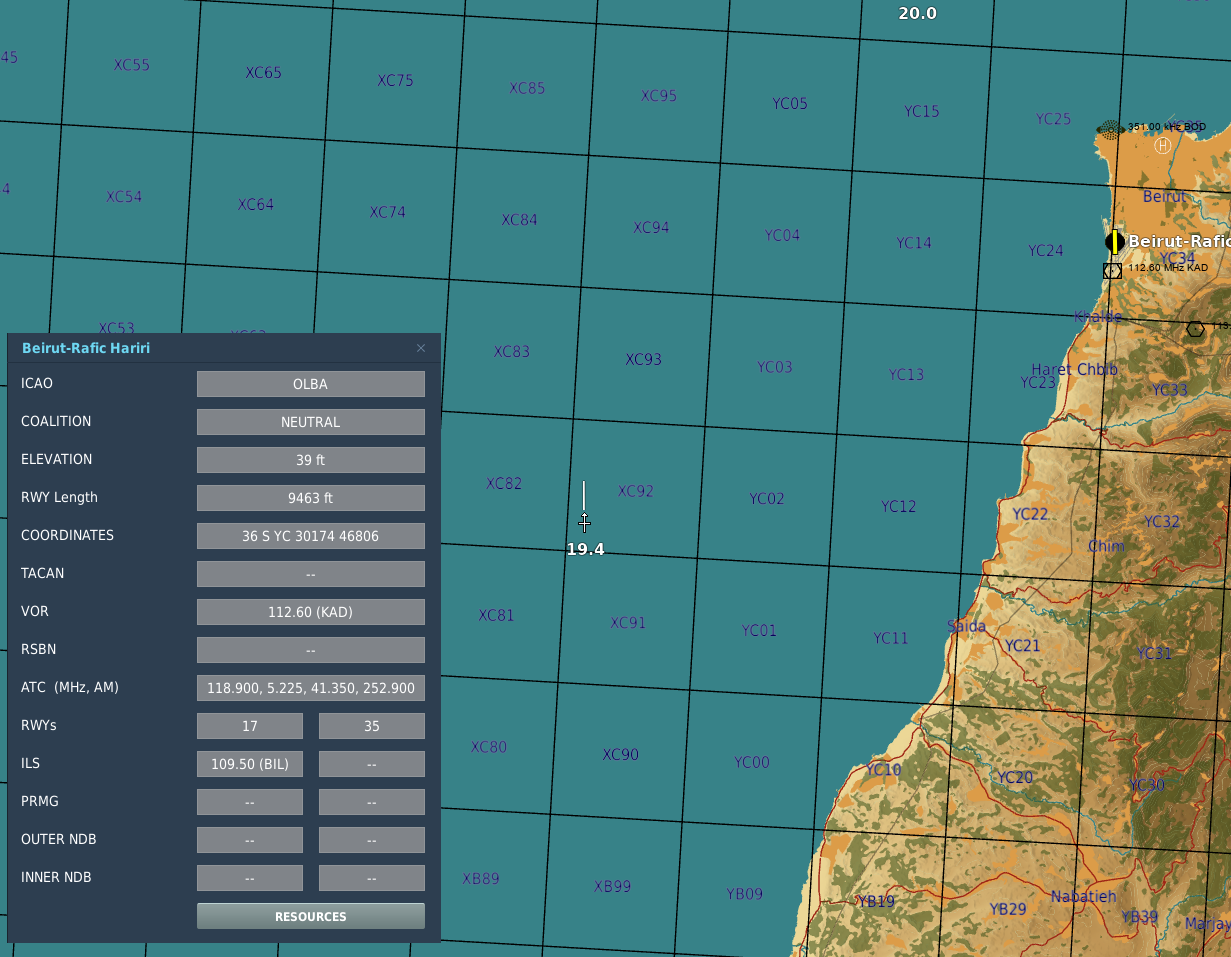
Task: Click the VOR field 112.60 (KAD)
Action: [x=311, y=612]
